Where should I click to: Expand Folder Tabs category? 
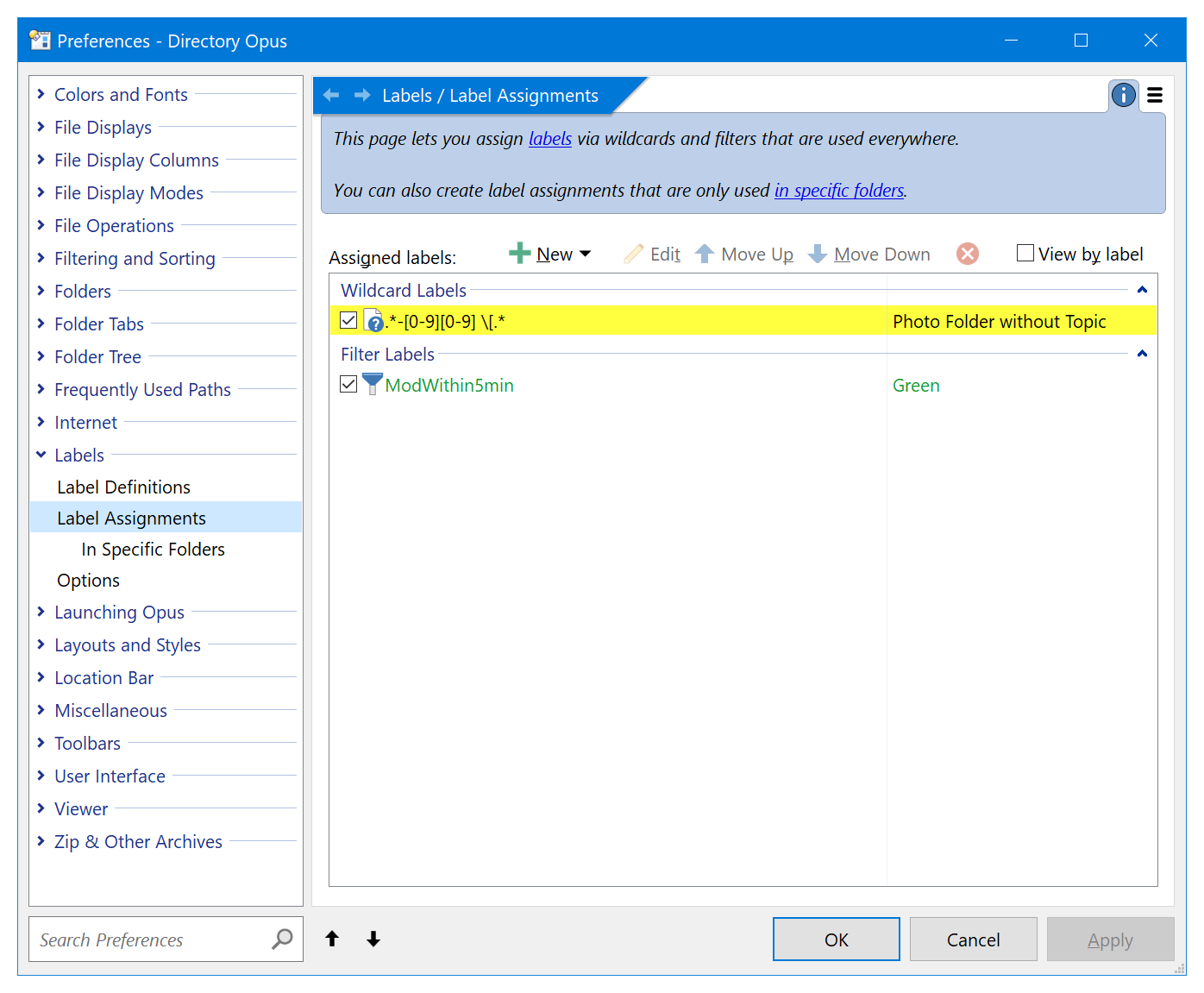tap(41, 323)
